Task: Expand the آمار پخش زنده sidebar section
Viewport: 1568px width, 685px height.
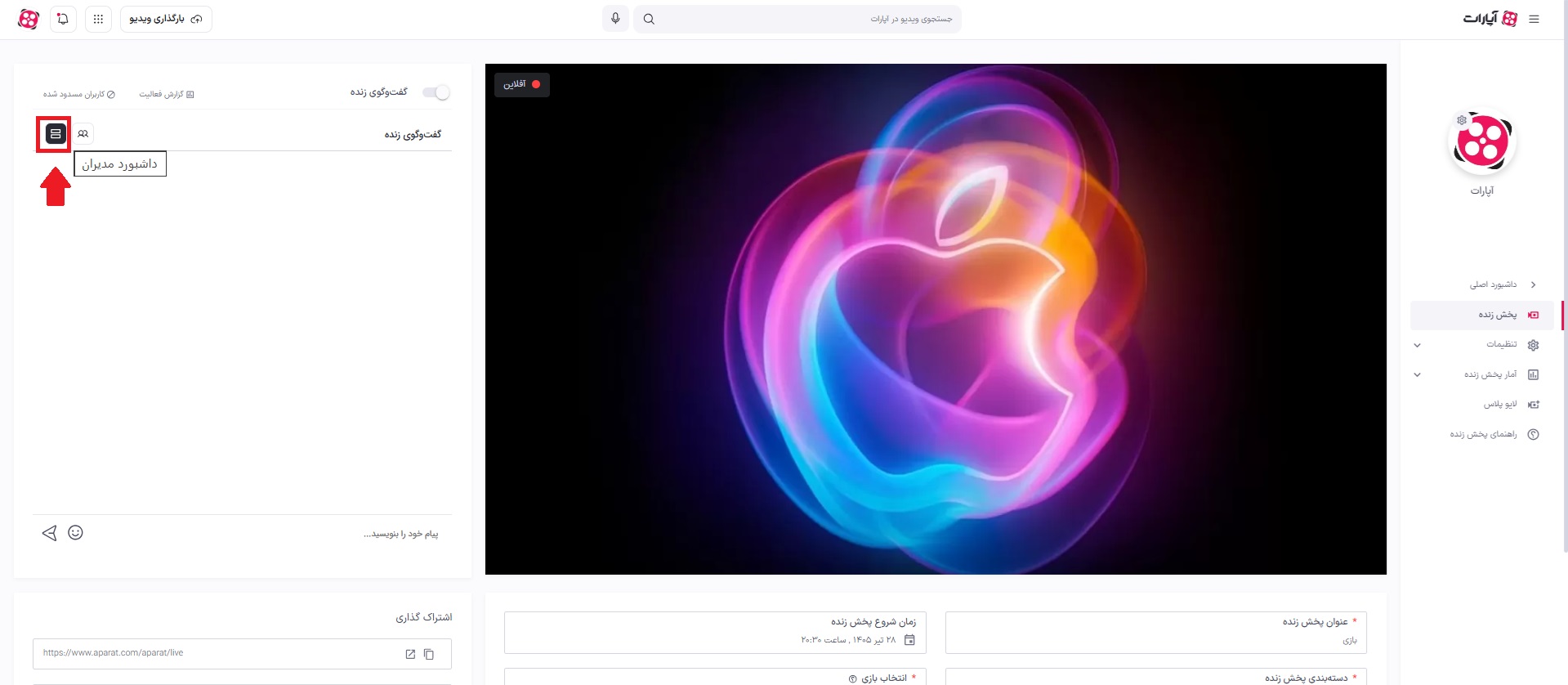Action: coord(1418,374)
